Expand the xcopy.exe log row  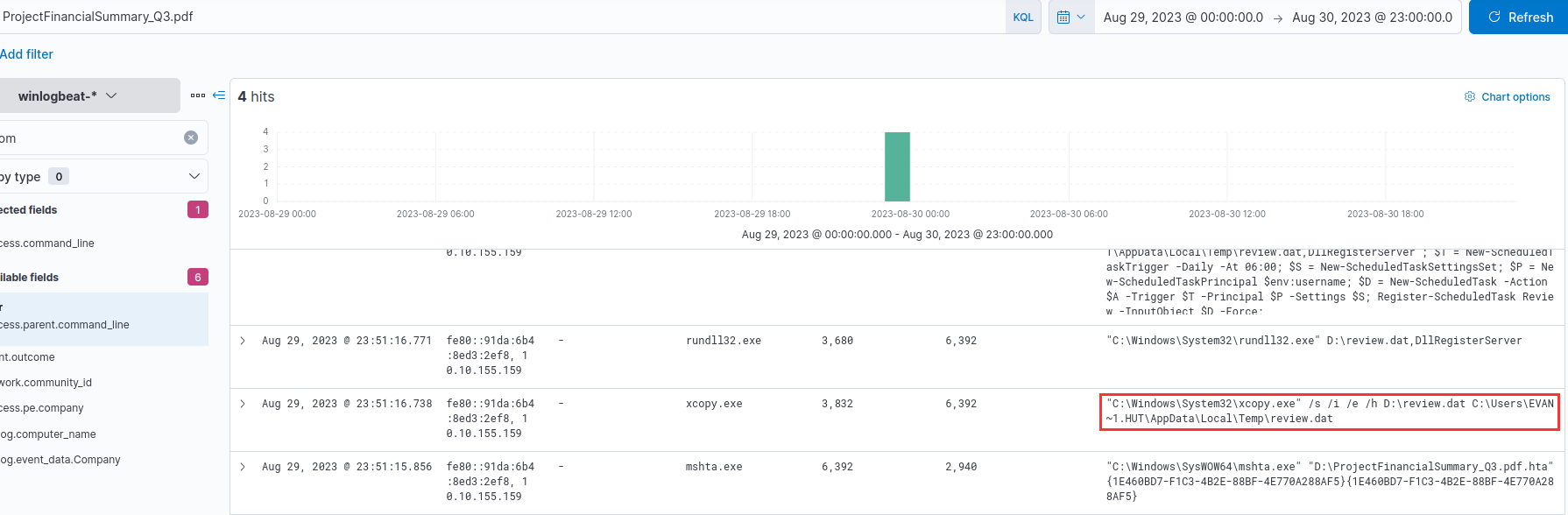(243, 404)
